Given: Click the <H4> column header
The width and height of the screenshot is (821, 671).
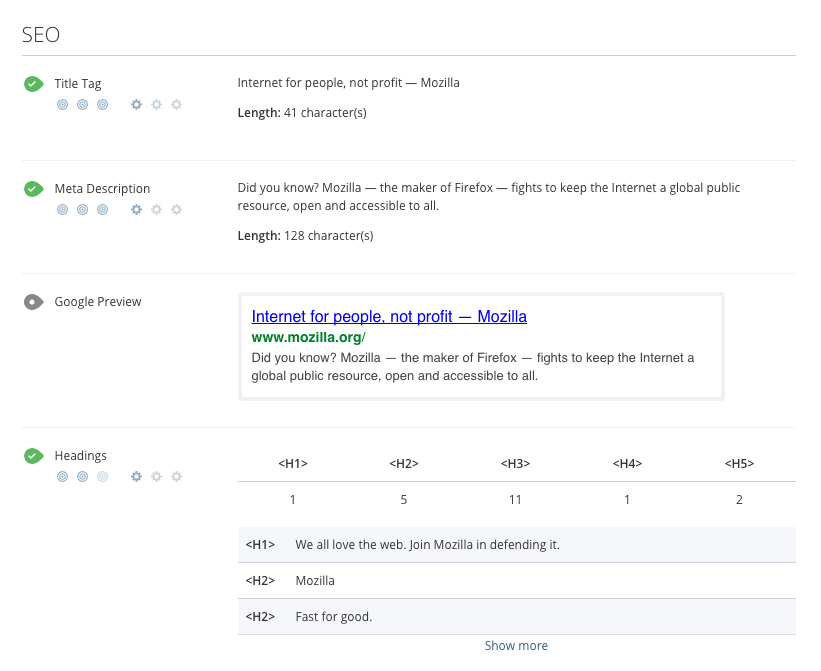Looking at the screenshot, I should tap(627, 464).
